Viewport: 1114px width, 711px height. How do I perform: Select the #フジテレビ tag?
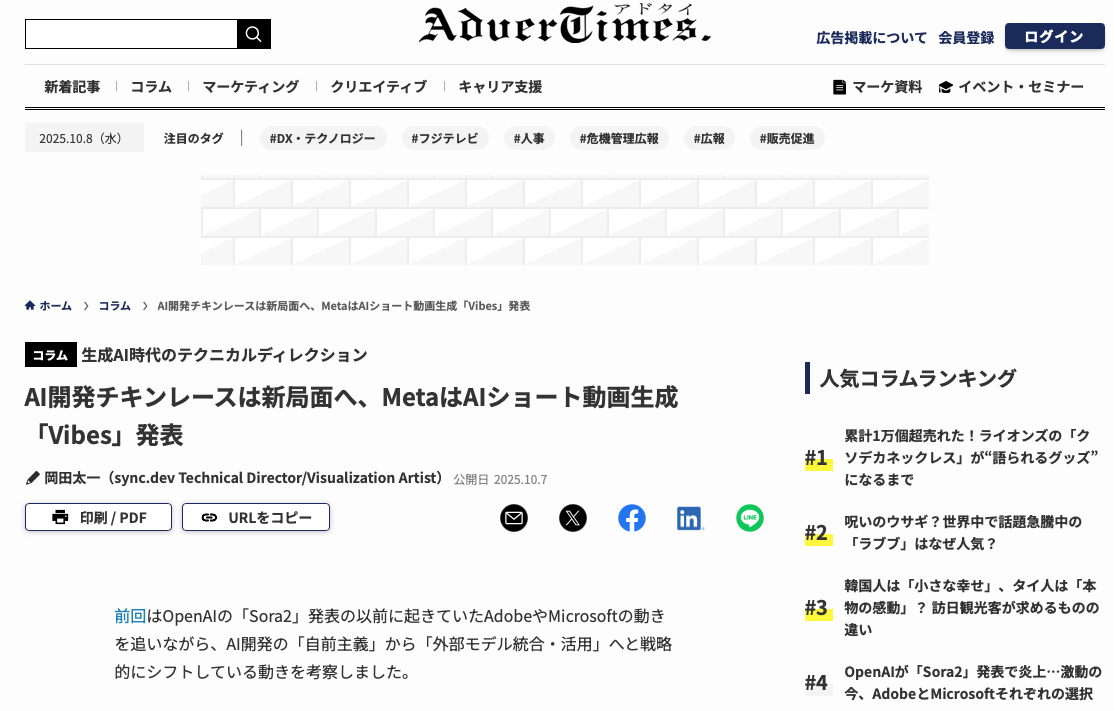tap(444, 139)
